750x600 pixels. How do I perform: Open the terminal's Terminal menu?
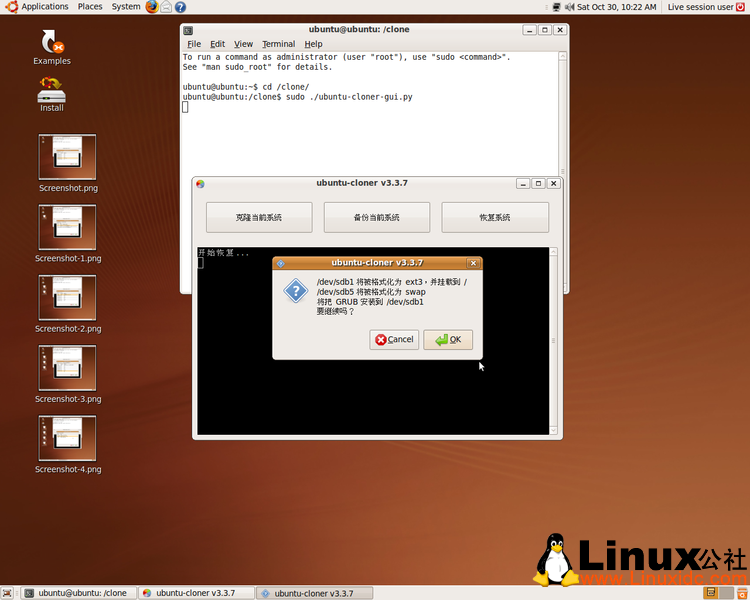pyautogui.click(x=278, y=44)
